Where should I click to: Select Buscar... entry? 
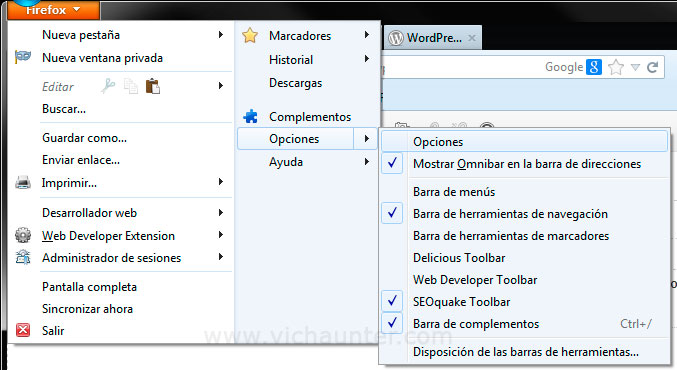pyautogui.click(x=64, y=109)
